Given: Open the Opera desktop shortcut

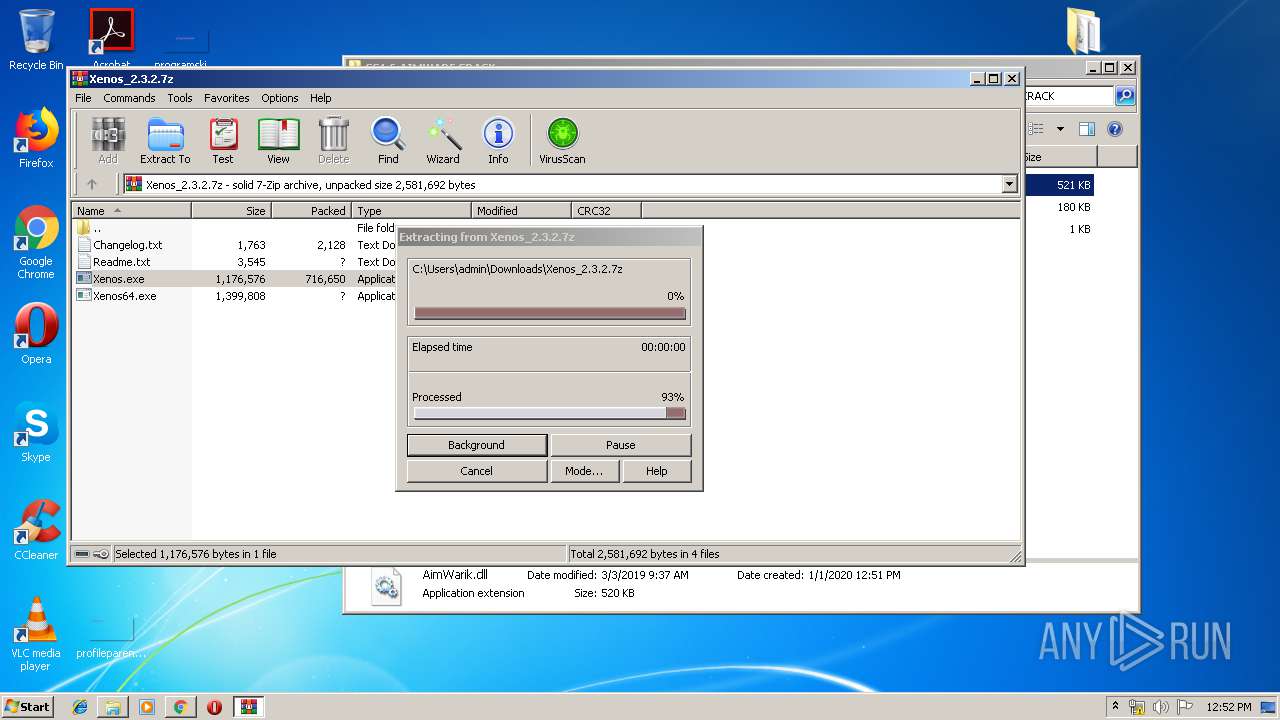Looking at the screenshot, I should [36, 334].
